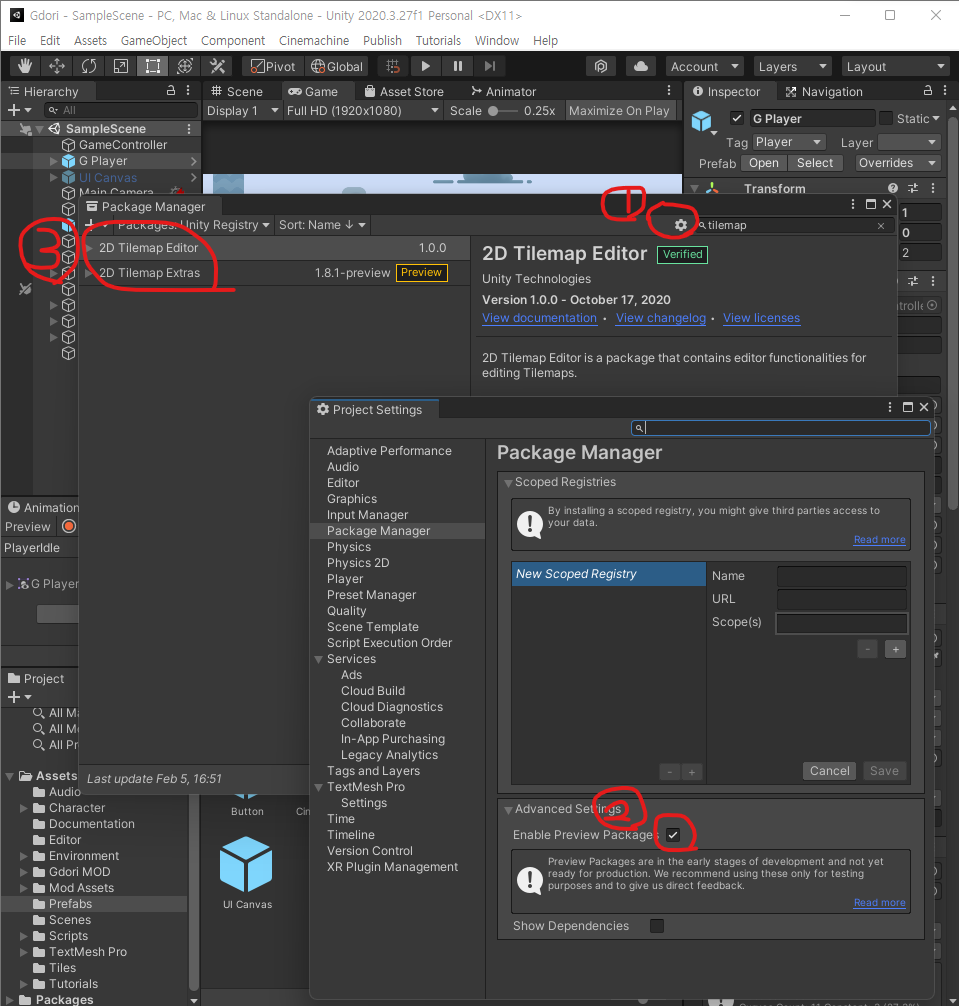The image size is (959, 1006).
Task: Collapse the Scoped Registries section
Action: pyautogui.click(x=508, y=482)
